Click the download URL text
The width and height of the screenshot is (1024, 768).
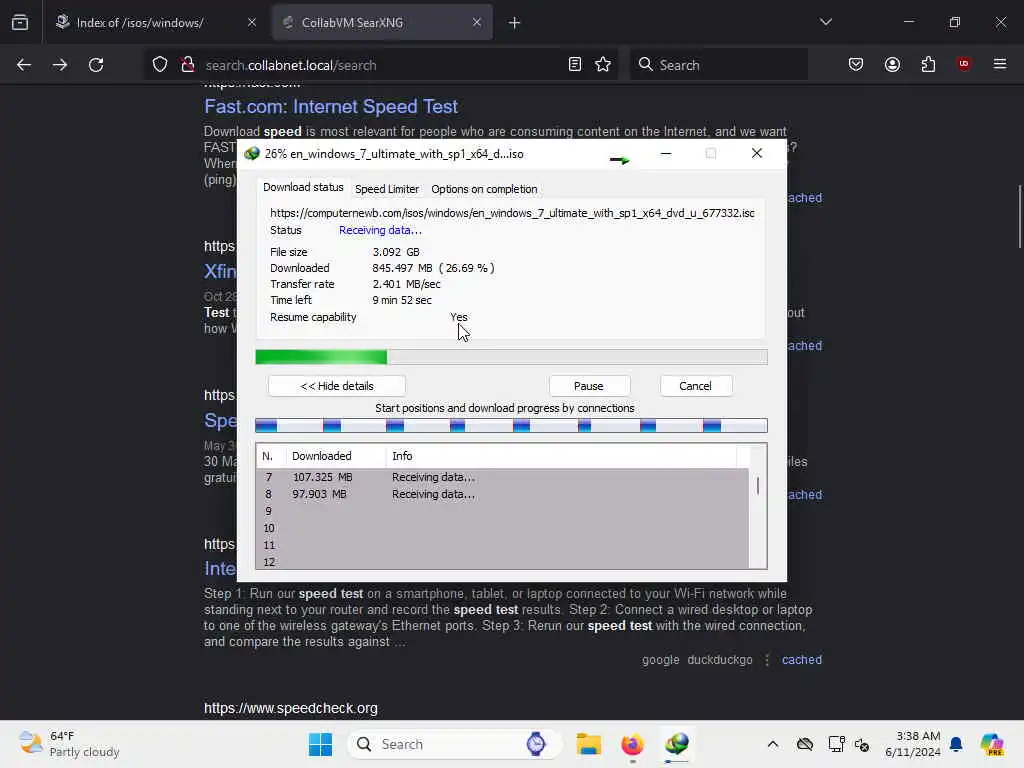click(512, 214)
